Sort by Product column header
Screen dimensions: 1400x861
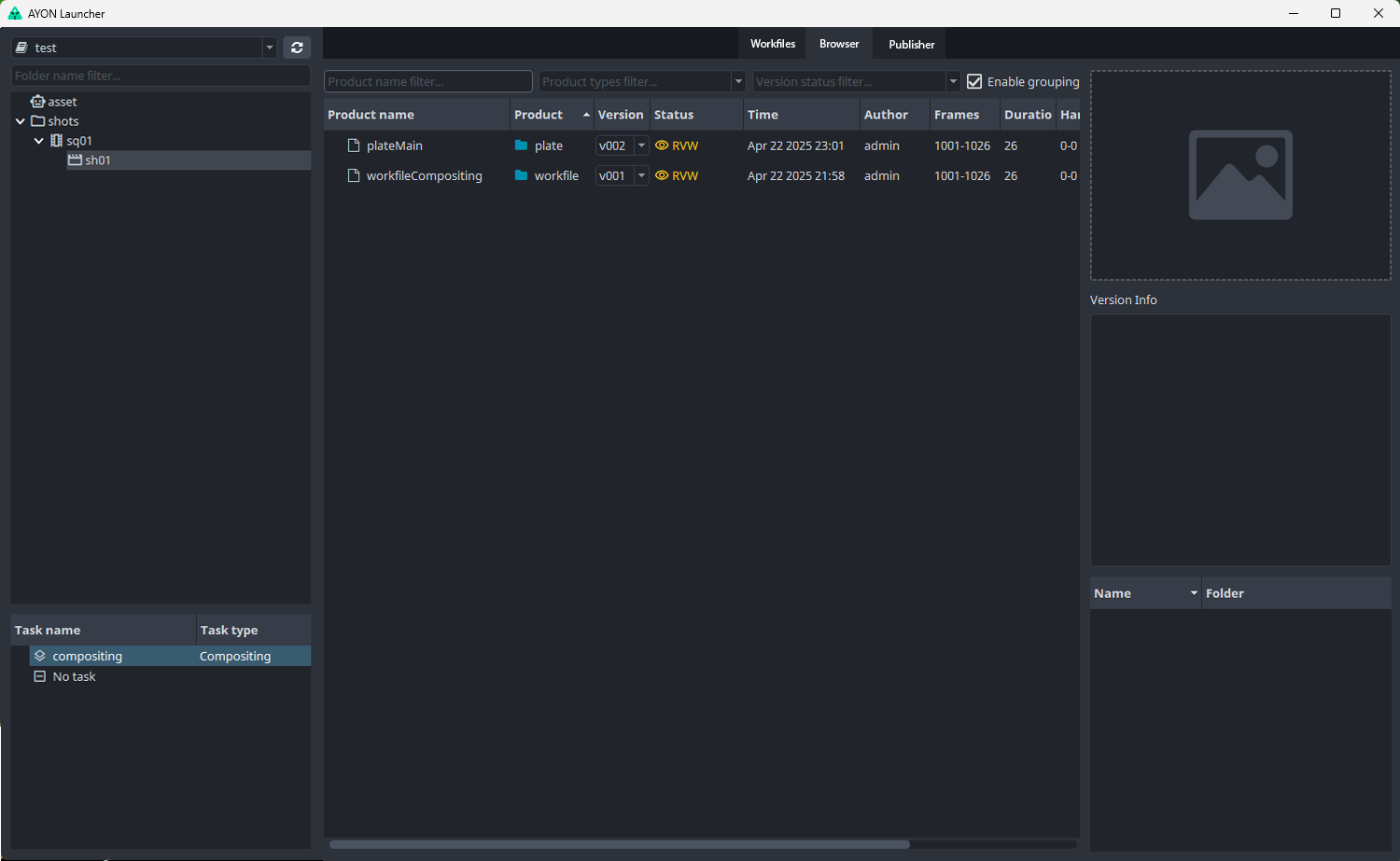tap(552, 115)
